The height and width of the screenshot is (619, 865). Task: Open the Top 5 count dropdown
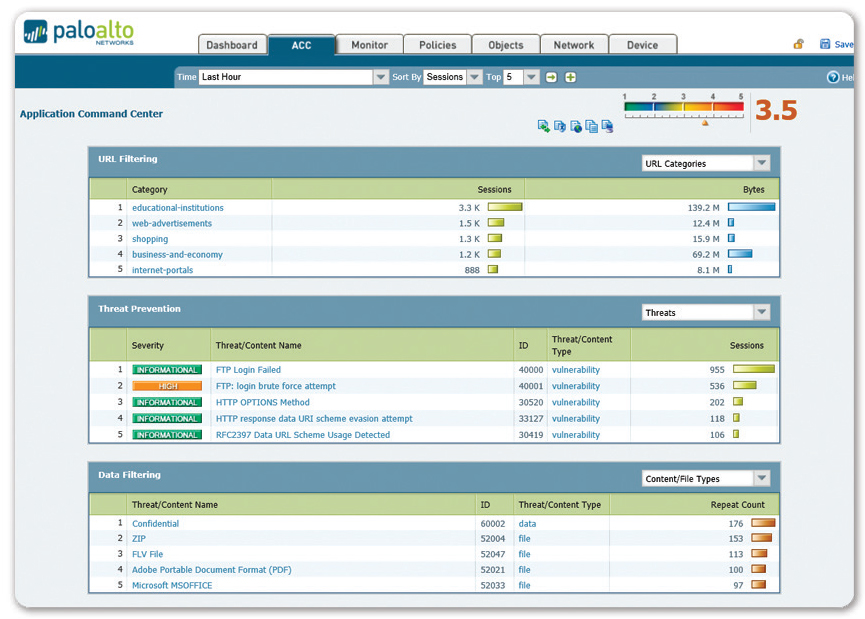(521, 77)
